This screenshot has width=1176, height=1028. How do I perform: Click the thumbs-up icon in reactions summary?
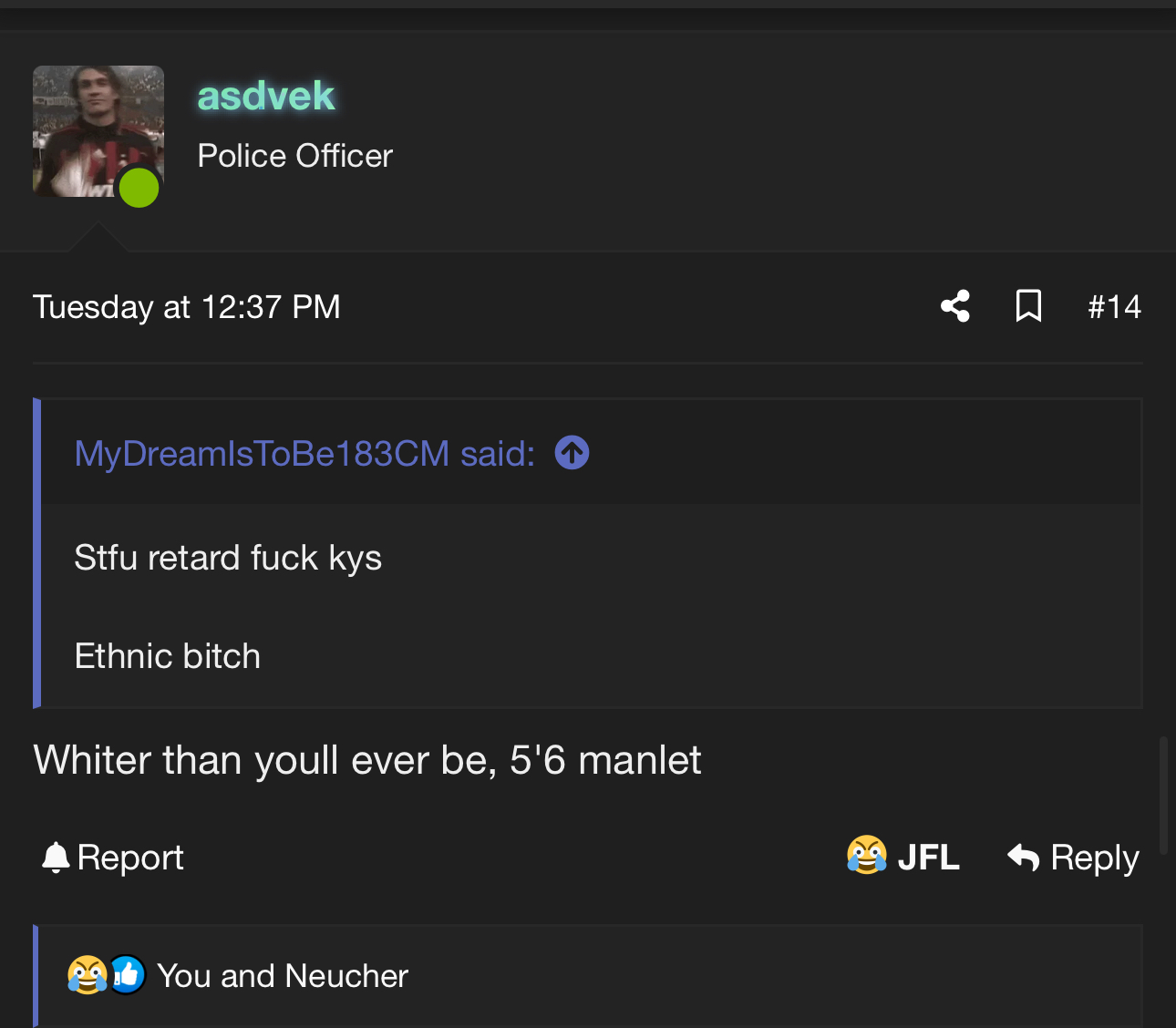[x=127, y=975]
